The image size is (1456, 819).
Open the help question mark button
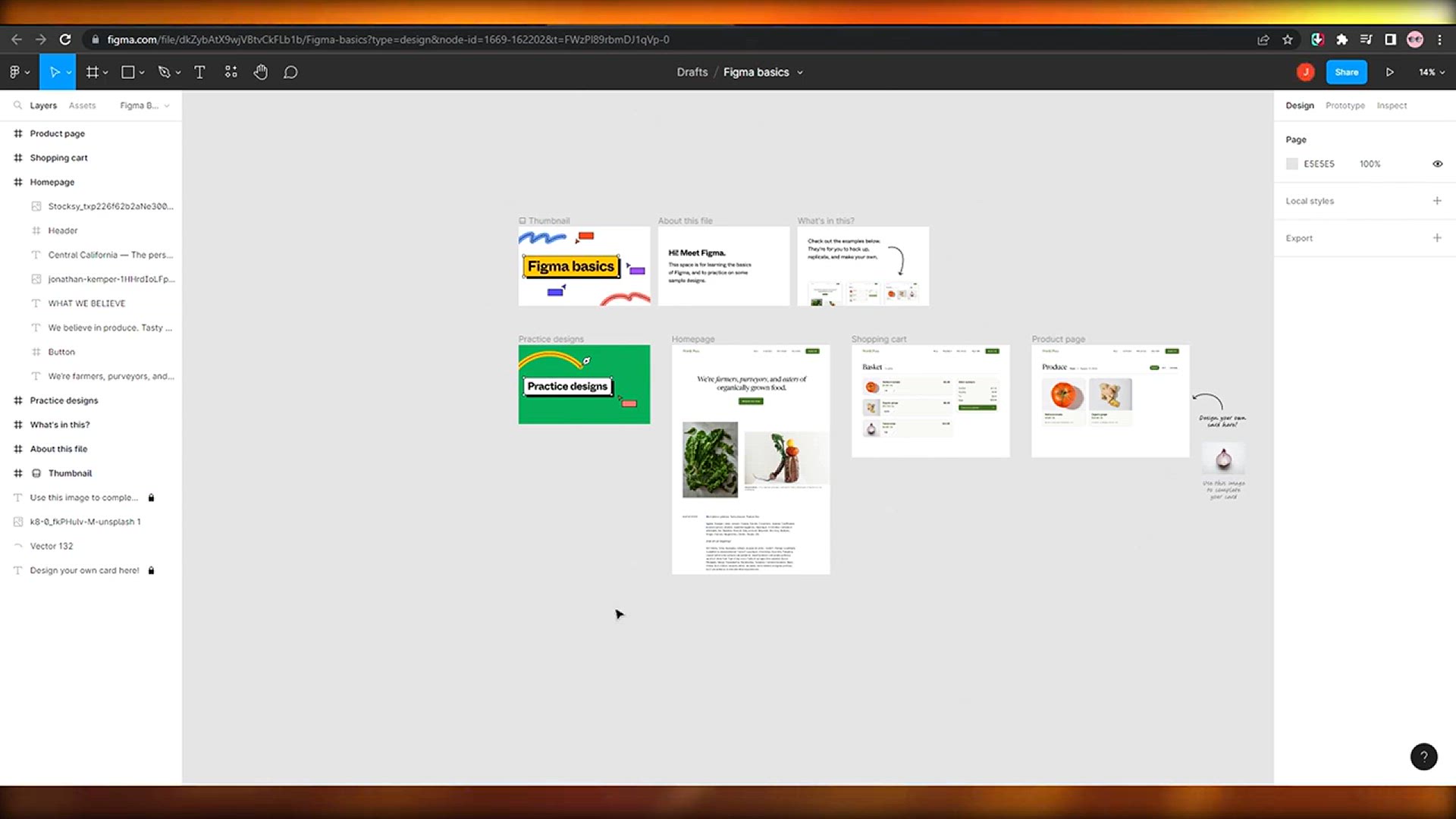click(1423, 756)
